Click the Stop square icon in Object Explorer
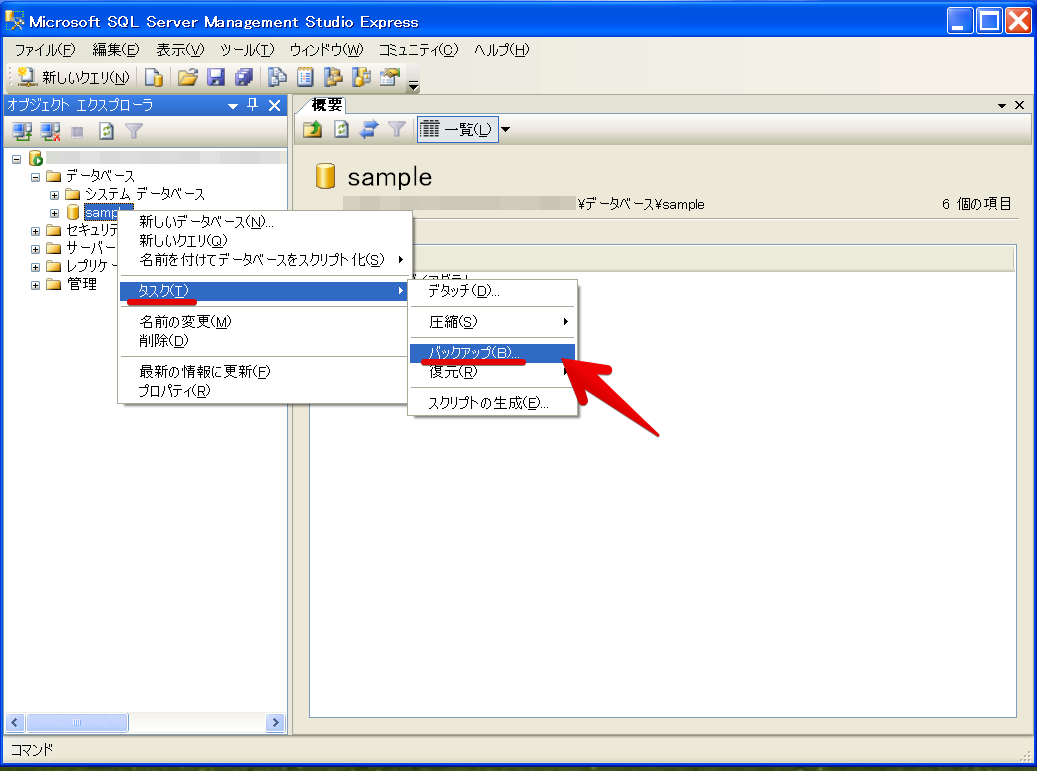The width and height of the screenshot is (1037, 771). [x=77, y=132]
